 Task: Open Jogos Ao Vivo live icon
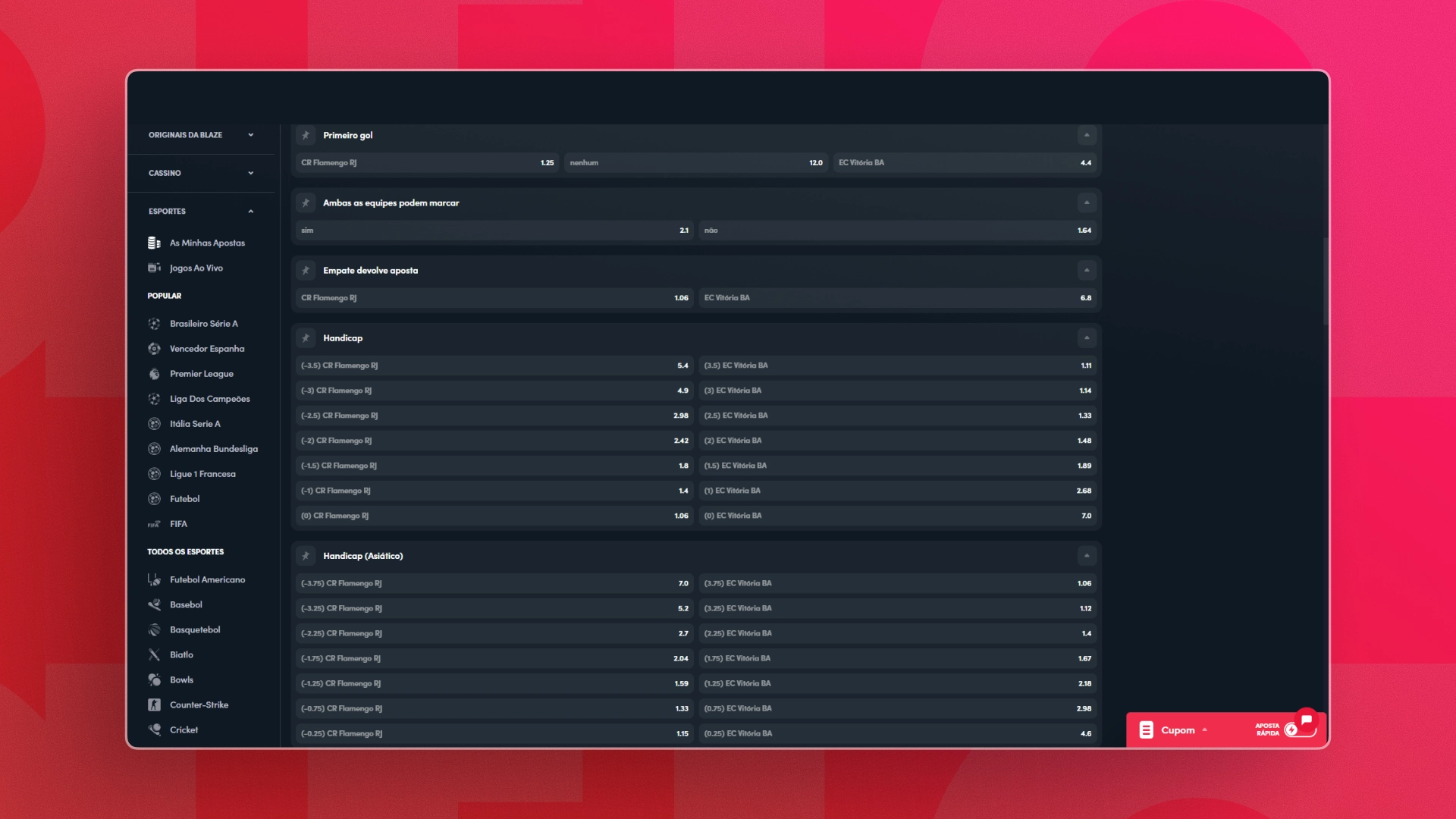click(x=154, y=268)
